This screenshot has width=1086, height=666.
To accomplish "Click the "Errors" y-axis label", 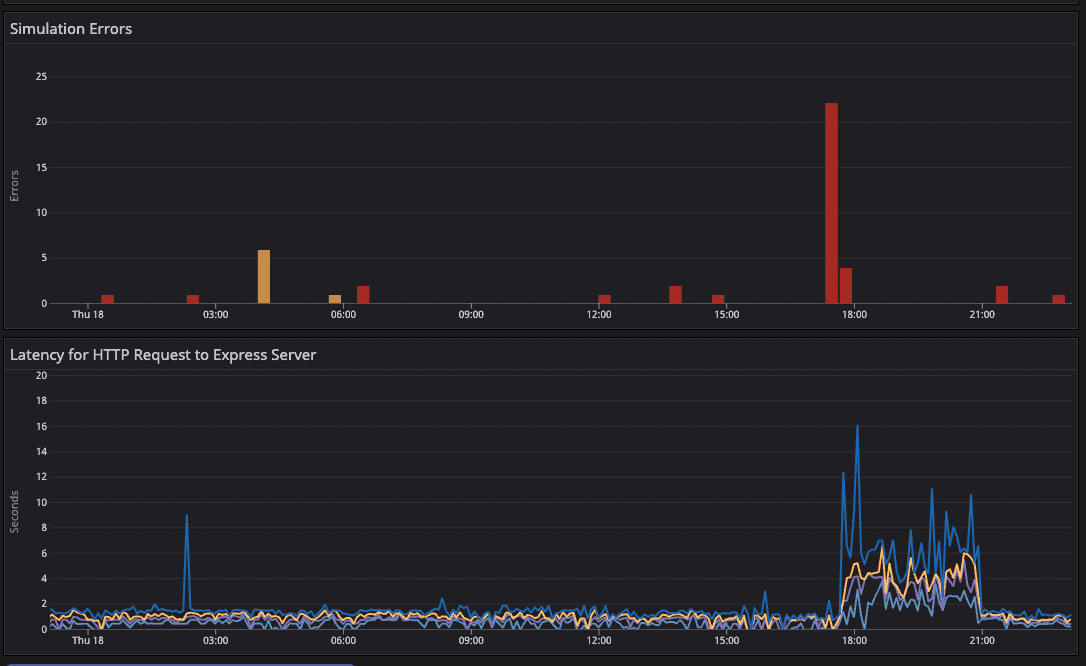I will (x=15, y=186).
